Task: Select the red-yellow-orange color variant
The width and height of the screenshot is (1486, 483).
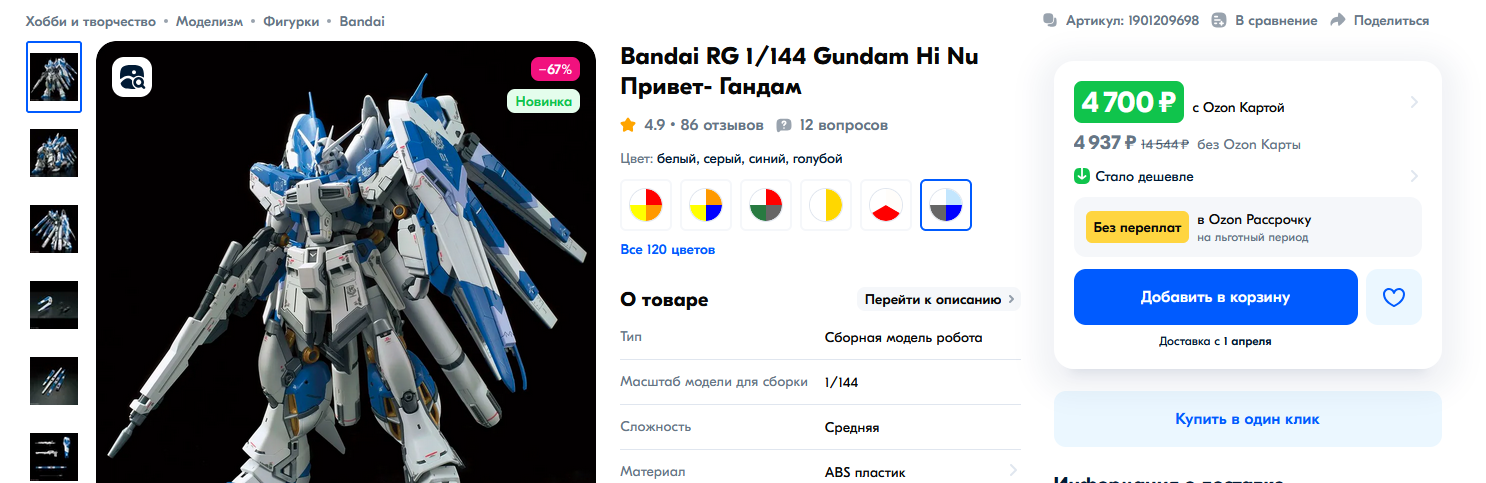Action: click(646, 205)
